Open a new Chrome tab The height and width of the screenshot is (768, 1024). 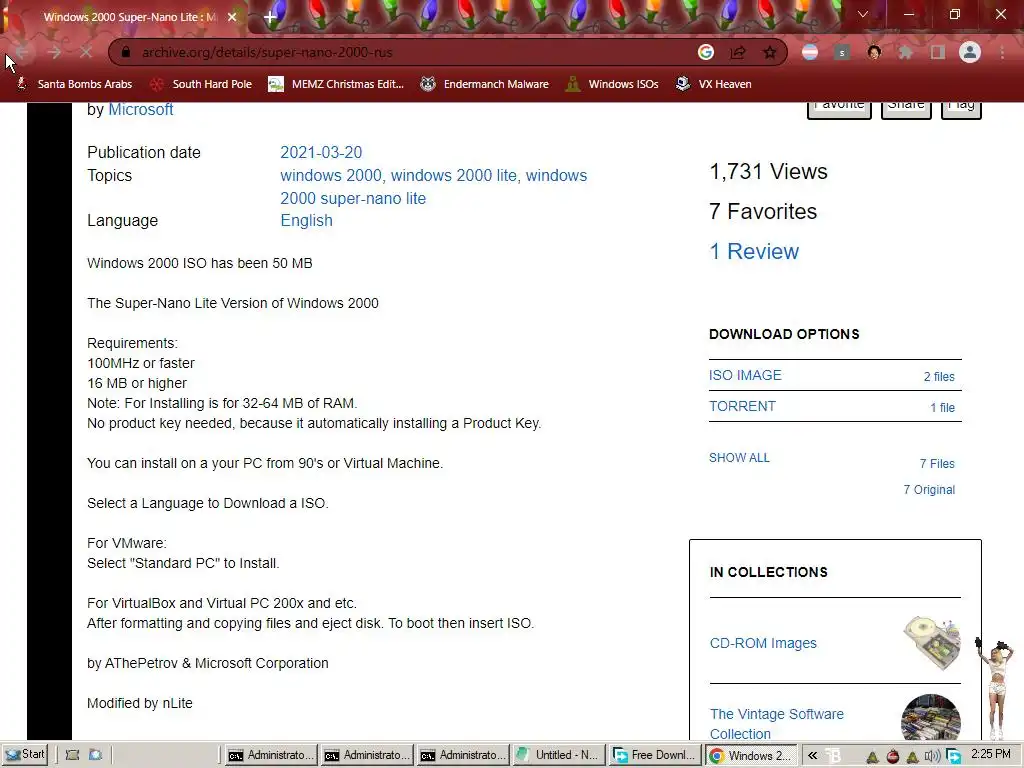pyautogui.click(x=270, y=17)
